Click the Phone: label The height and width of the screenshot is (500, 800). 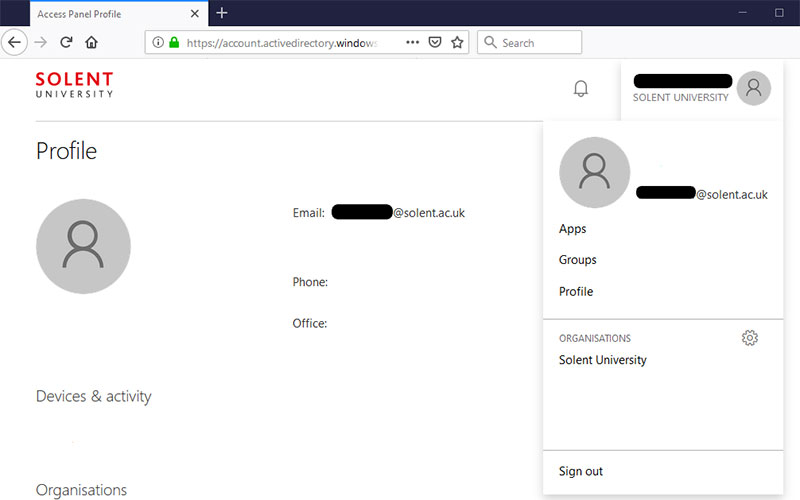coord(310,282)
